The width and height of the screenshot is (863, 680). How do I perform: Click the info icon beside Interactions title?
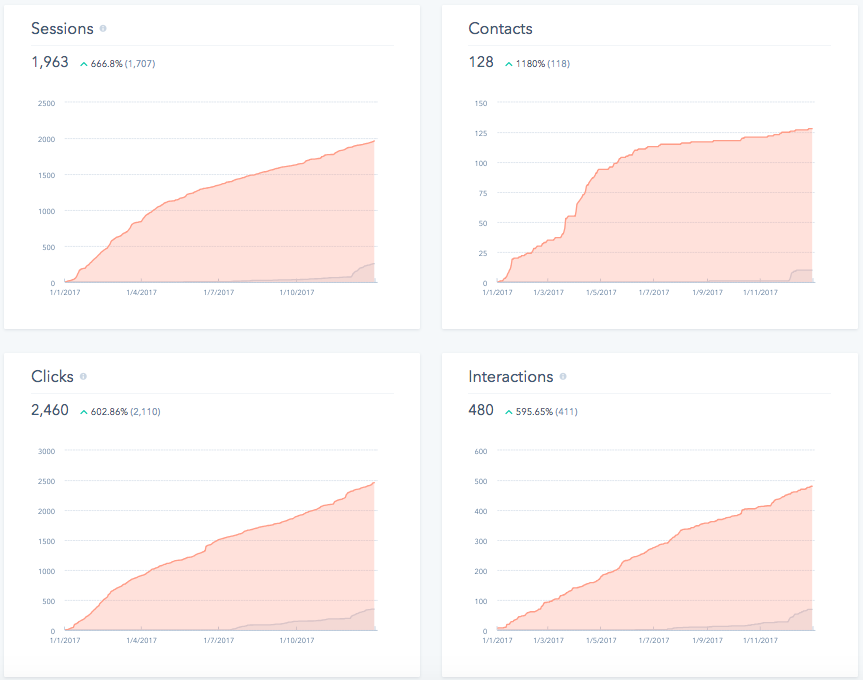click(563, 376)
